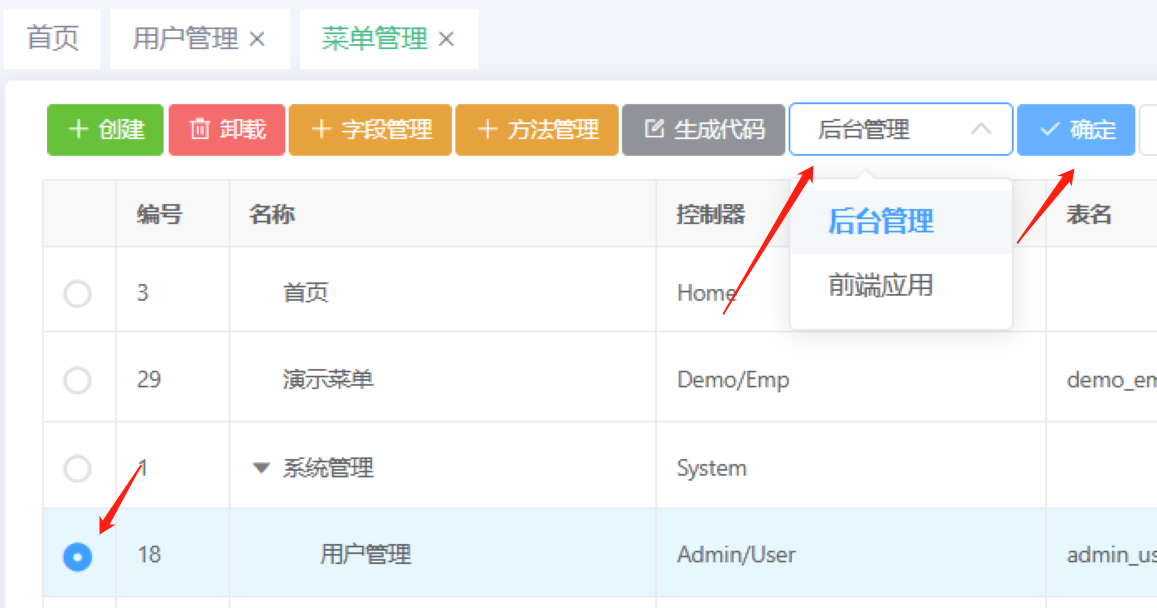Switch to the 首页 tab
The height and width of the screenshot is (608, 1157).
coord(52,39)
